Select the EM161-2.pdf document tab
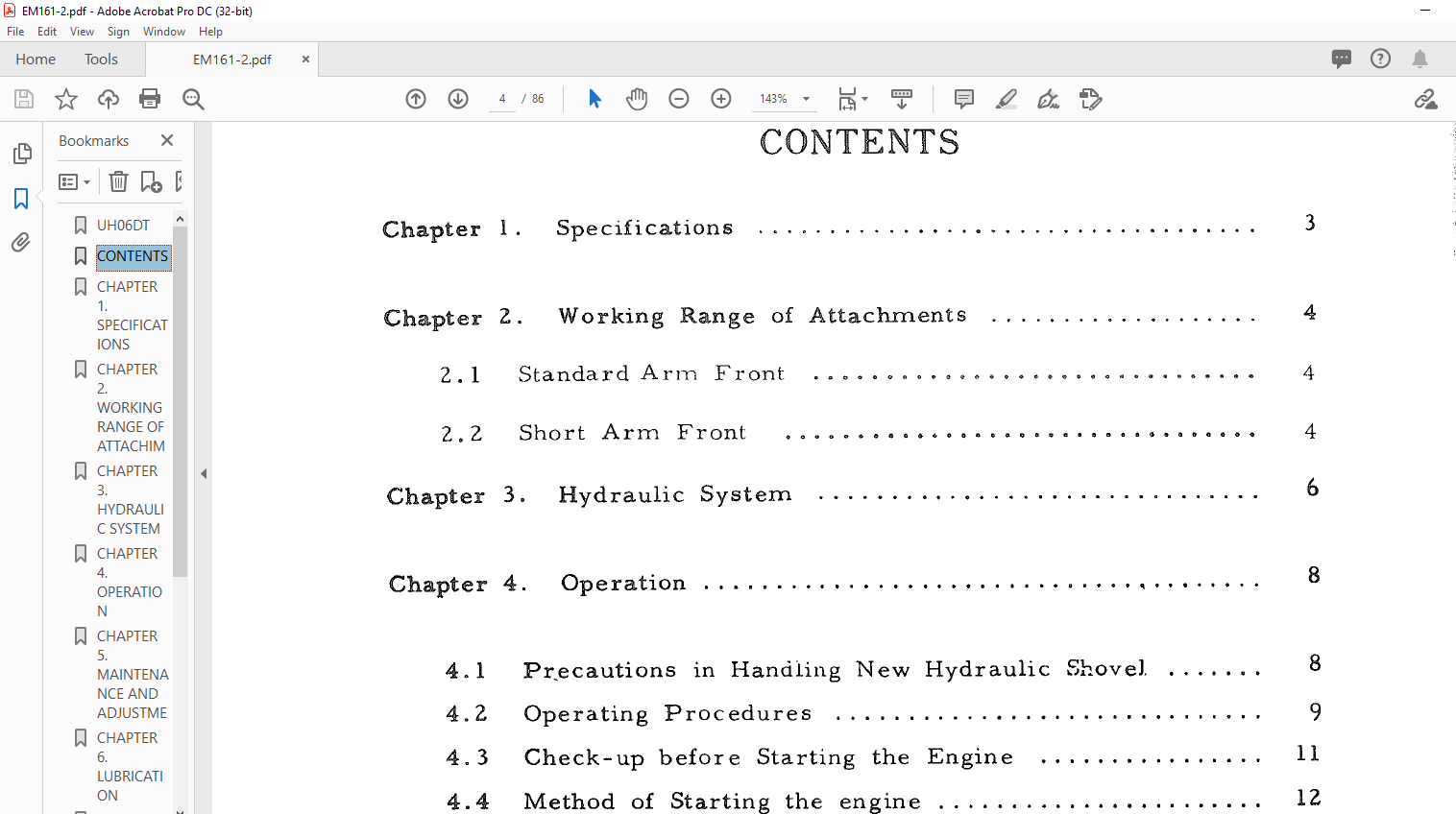 pyautogui.click(x=231, y=59)
